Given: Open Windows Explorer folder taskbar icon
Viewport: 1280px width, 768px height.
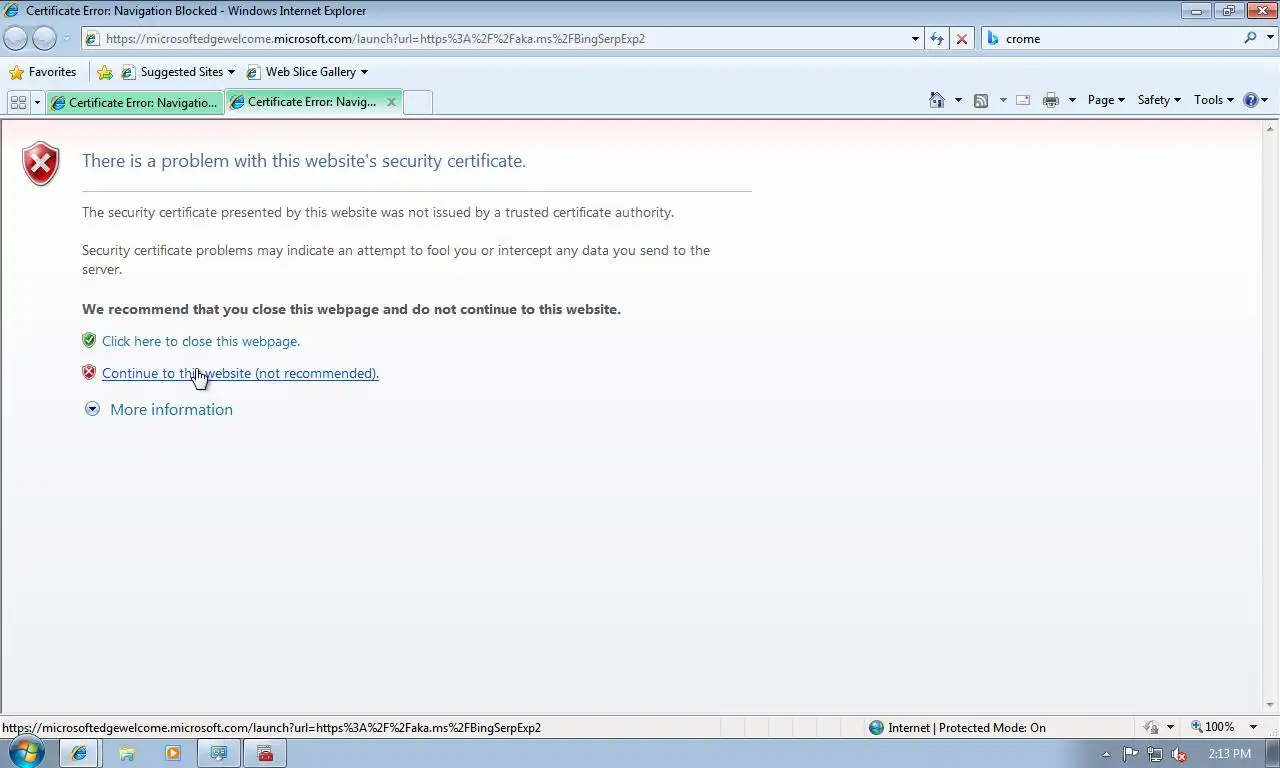Looking at the screenshot, I should tap(127, 754).
